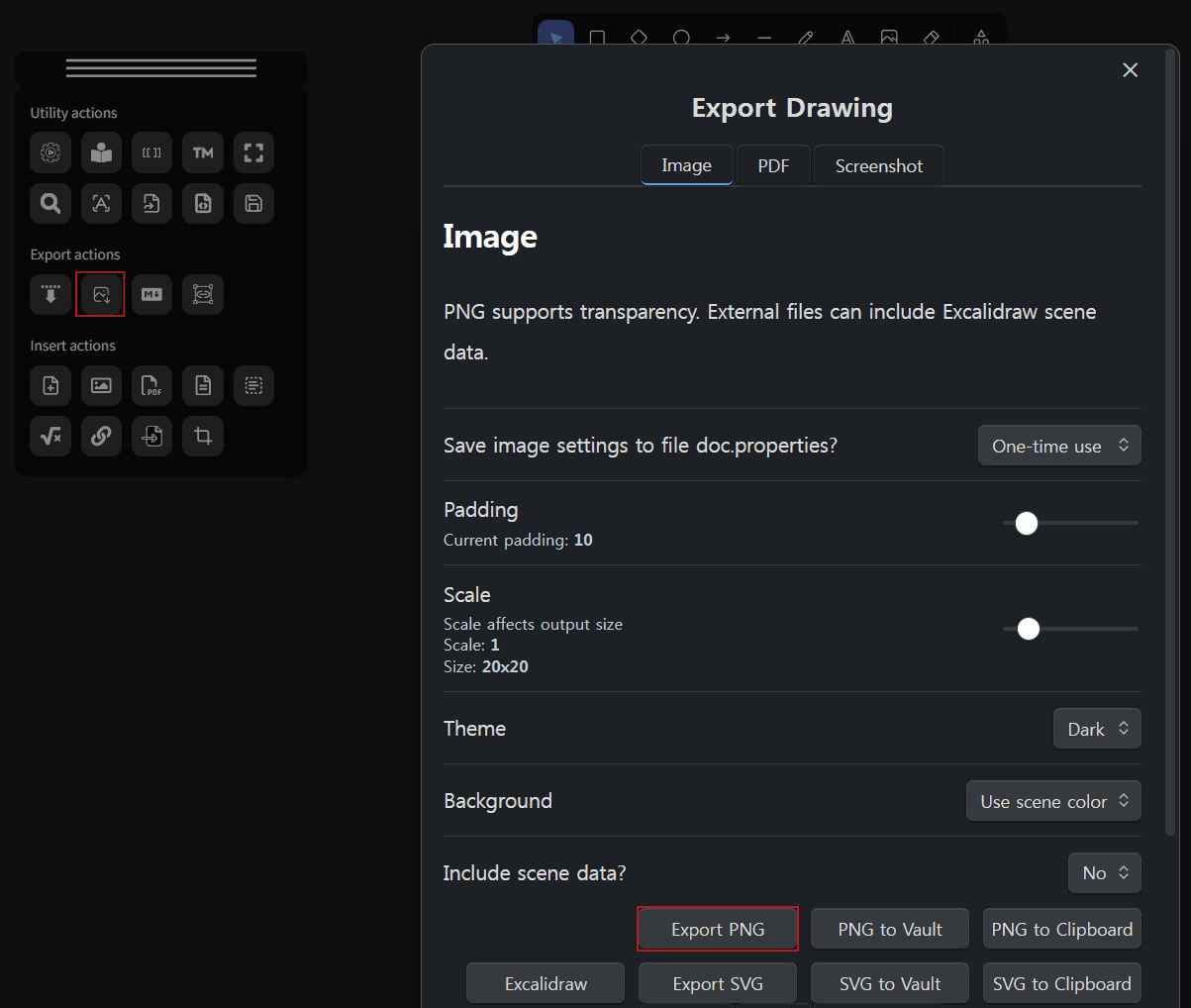This screenshot has height=1008, width=1191.
Task: Click the Scale slider handle
Action: click(1029, 629)
